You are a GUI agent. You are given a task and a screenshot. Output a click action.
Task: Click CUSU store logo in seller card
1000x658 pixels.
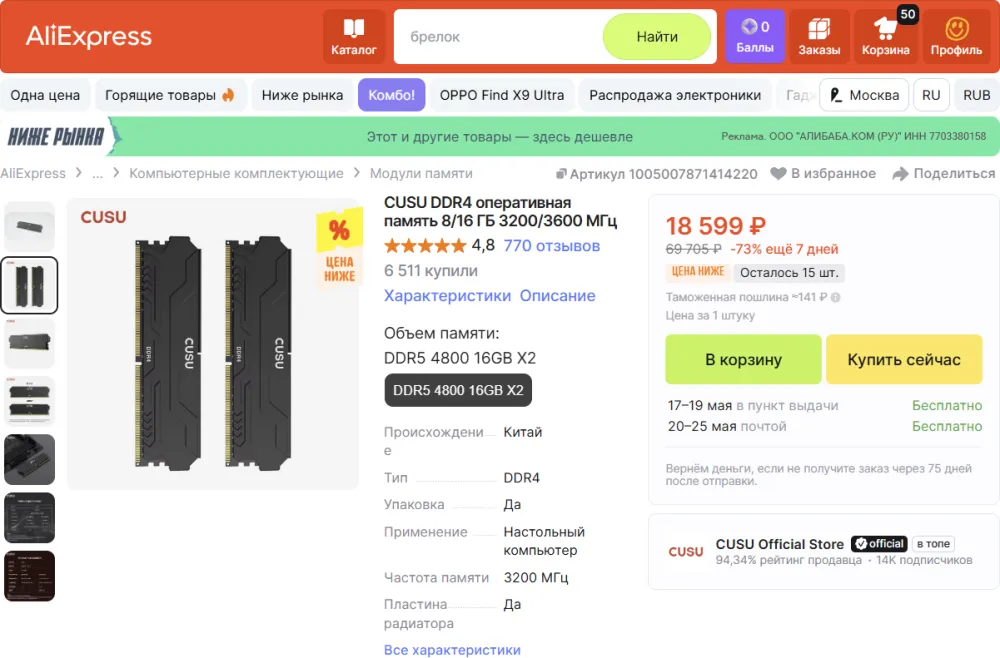(x=686, y=552)
